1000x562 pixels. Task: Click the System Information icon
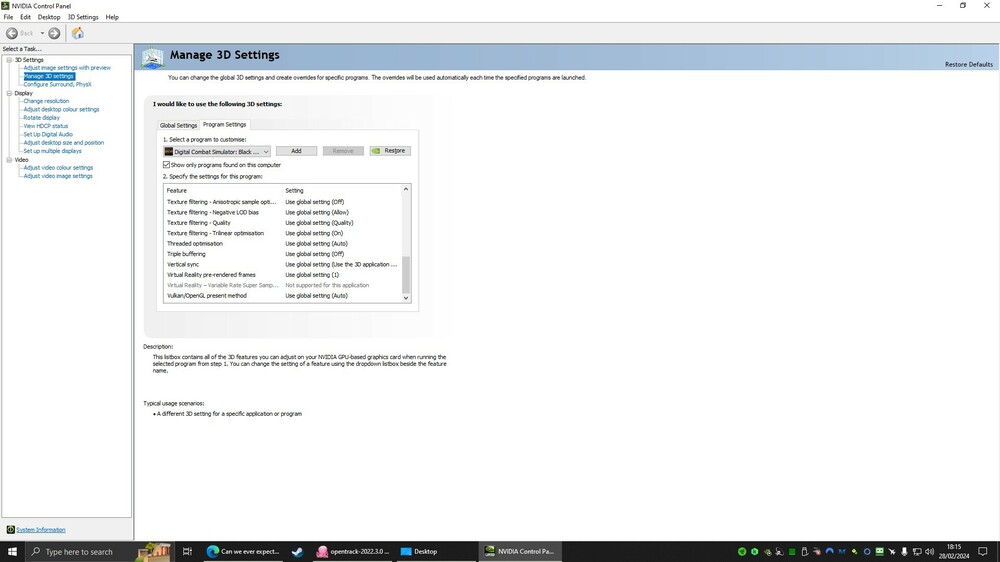click(10, 529)
